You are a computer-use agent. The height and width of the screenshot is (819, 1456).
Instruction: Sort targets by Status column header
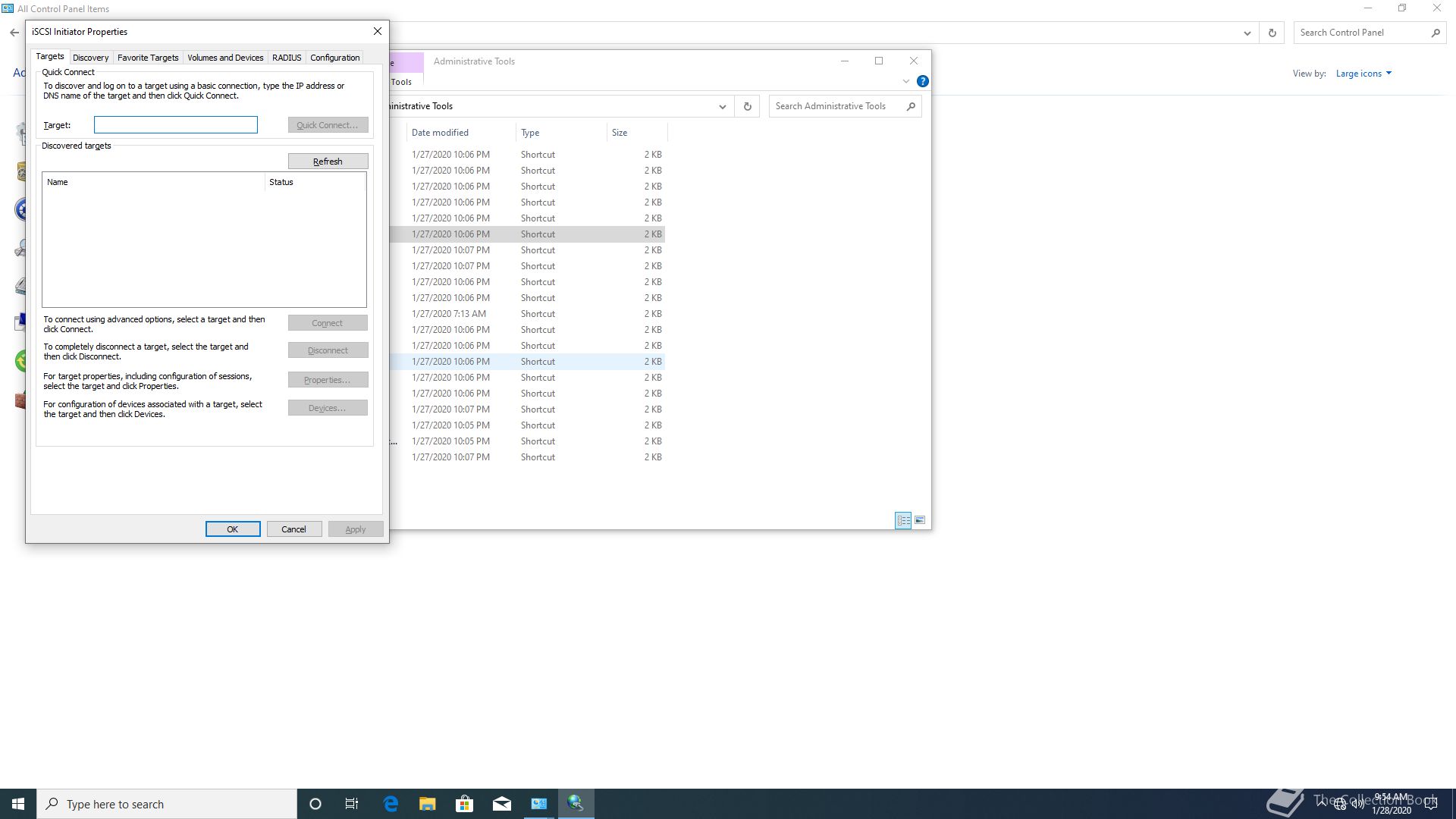pos(315,182)
